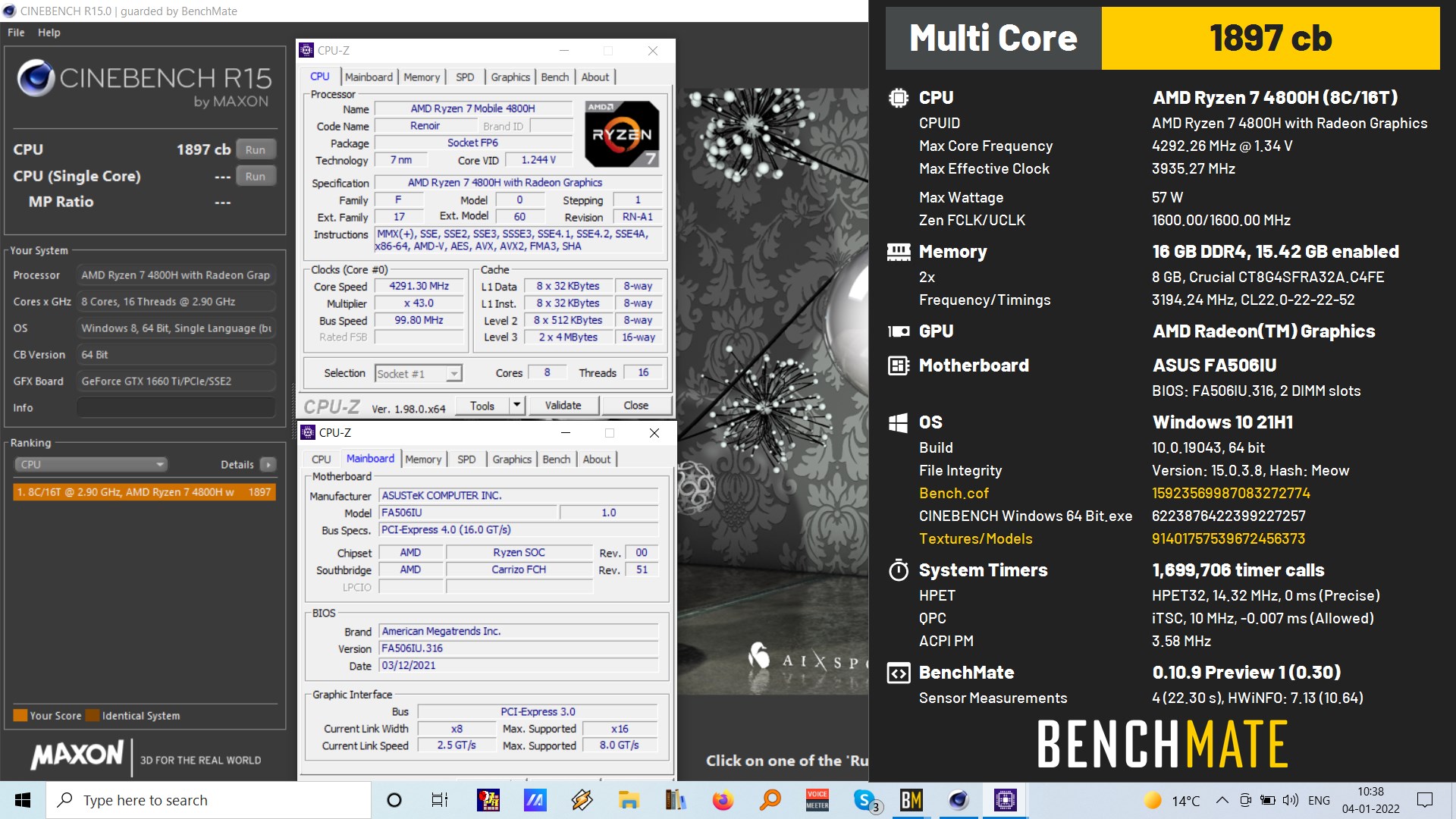Click the Windows search box

pyautogui.click(x=209, y=800)
